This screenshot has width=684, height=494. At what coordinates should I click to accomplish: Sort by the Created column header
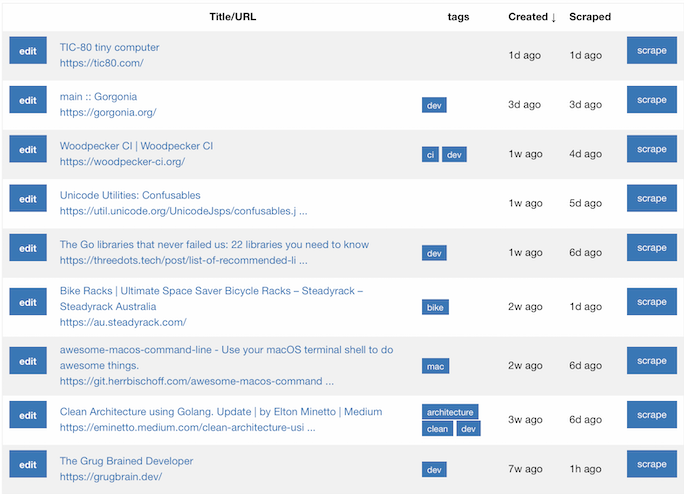pyautogui.click(x=532, y=17)
